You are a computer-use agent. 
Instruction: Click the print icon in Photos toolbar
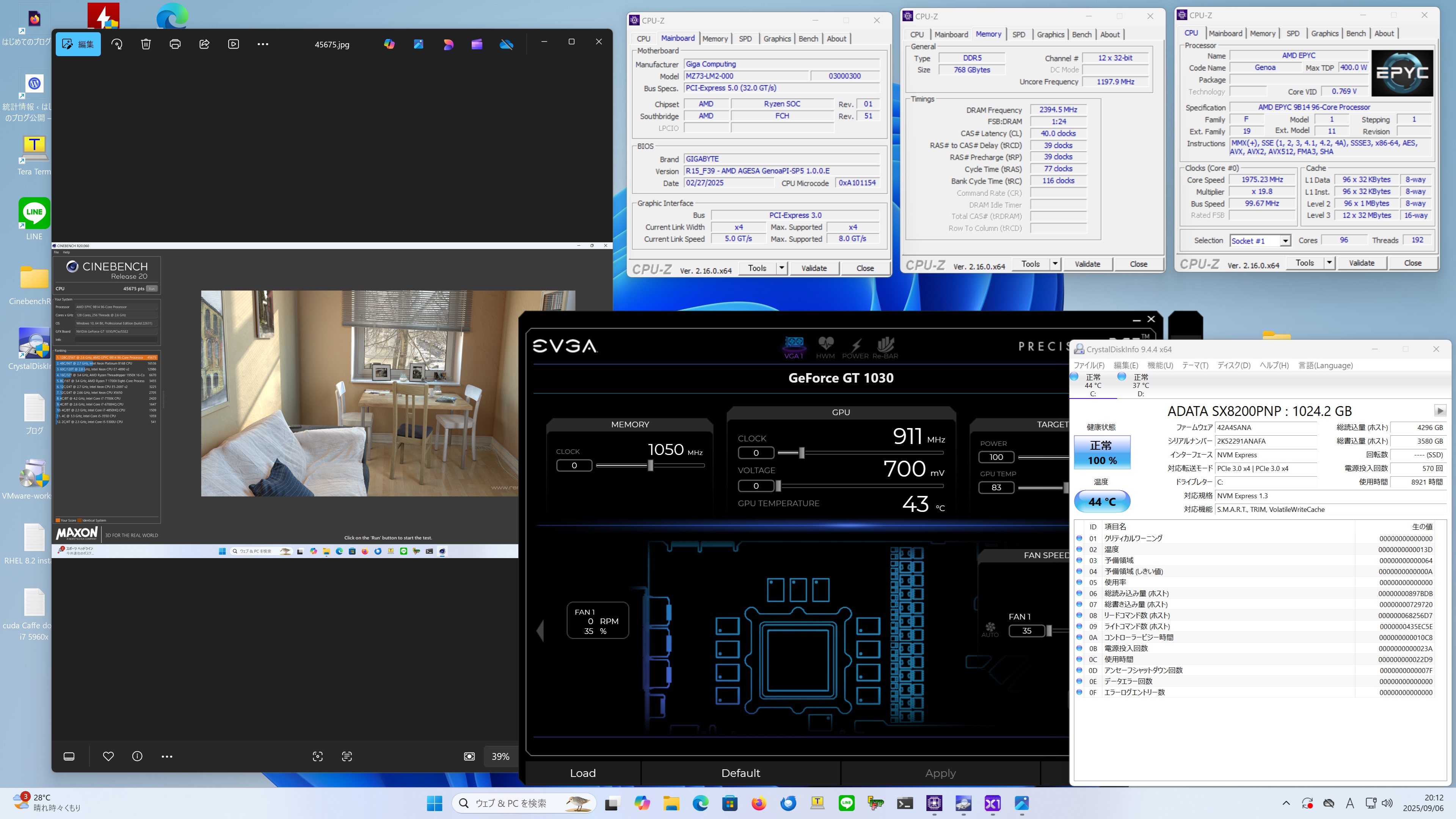(175, 44)
